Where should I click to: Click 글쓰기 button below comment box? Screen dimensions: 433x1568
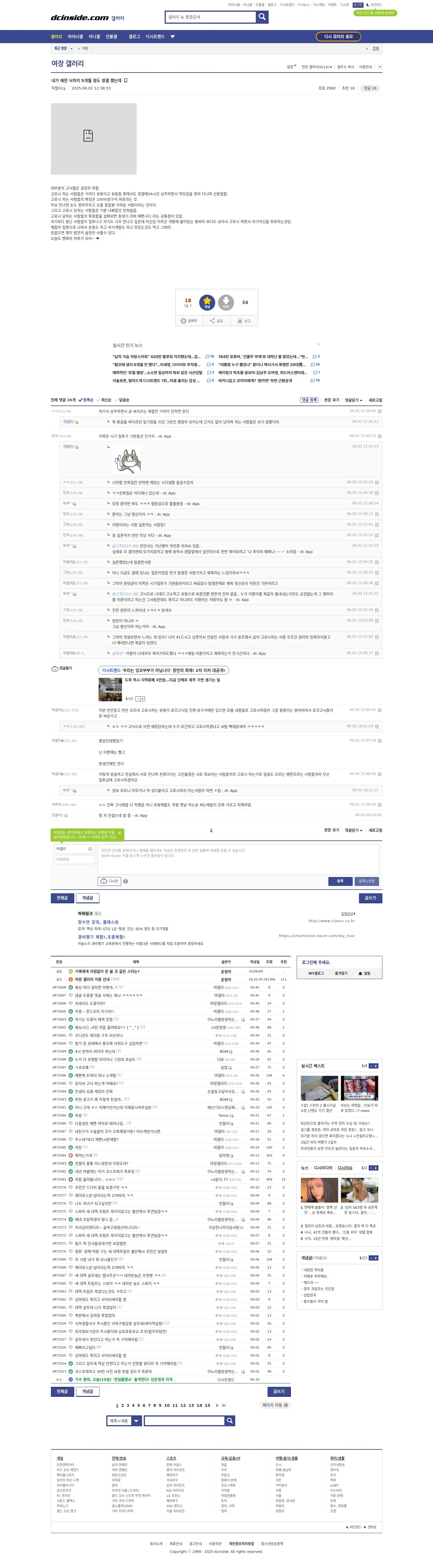(x=370, y=898)
